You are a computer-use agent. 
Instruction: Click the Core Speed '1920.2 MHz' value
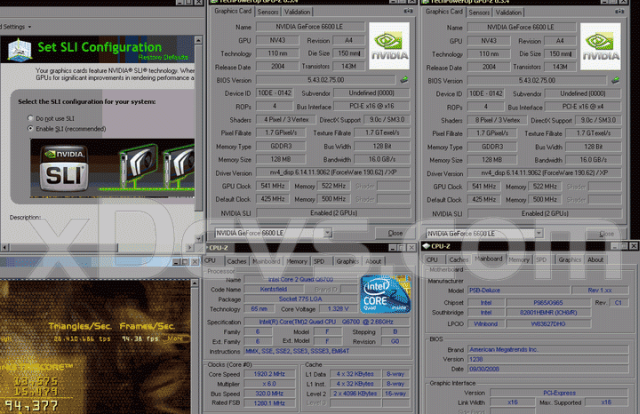pos(269,374)
